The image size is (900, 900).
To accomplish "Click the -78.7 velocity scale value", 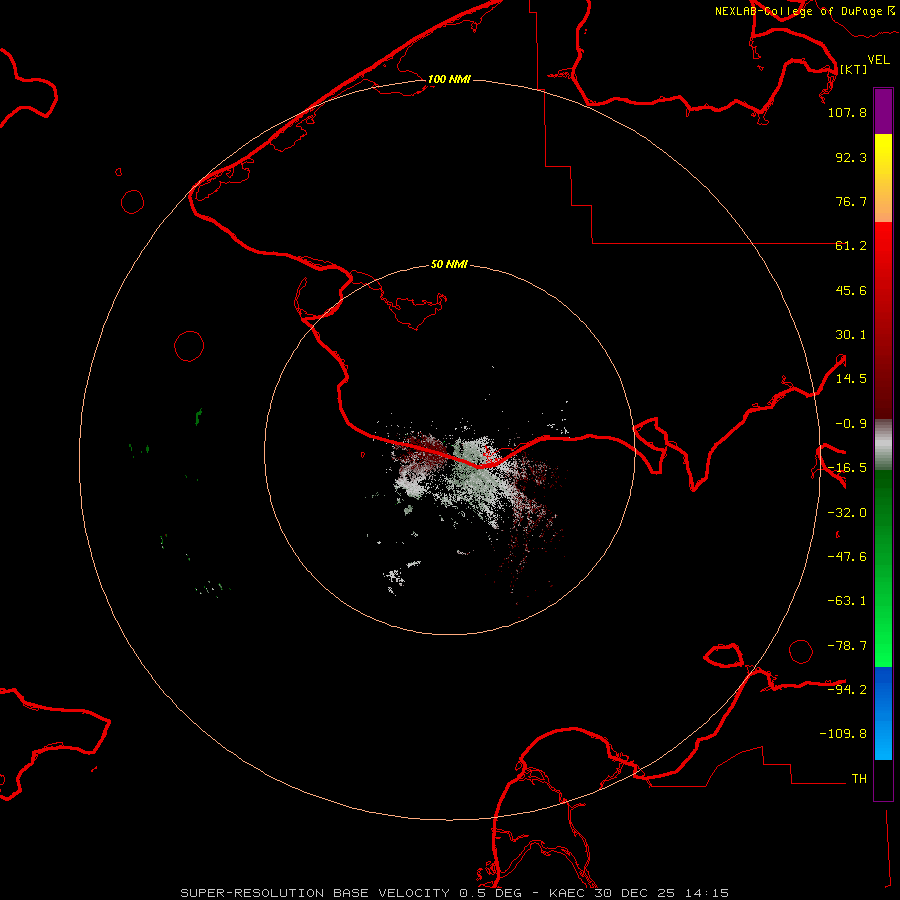I will [847, 646].
